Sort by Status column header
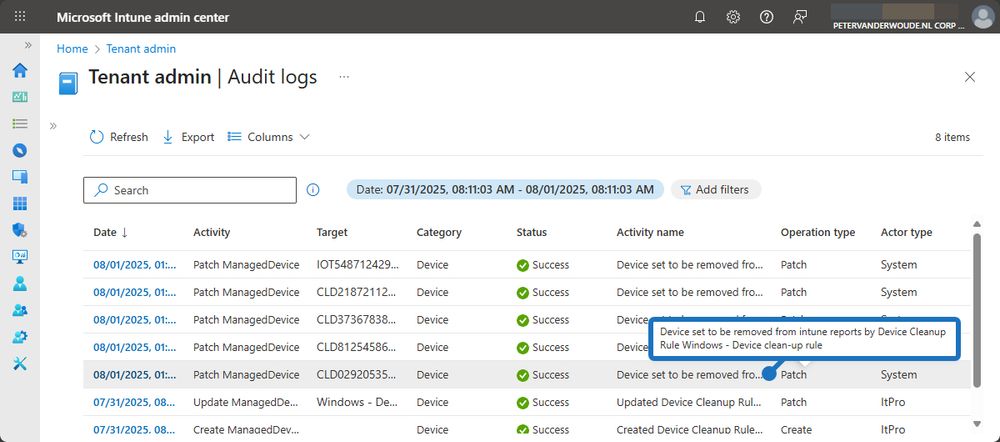 click(531, 232)
